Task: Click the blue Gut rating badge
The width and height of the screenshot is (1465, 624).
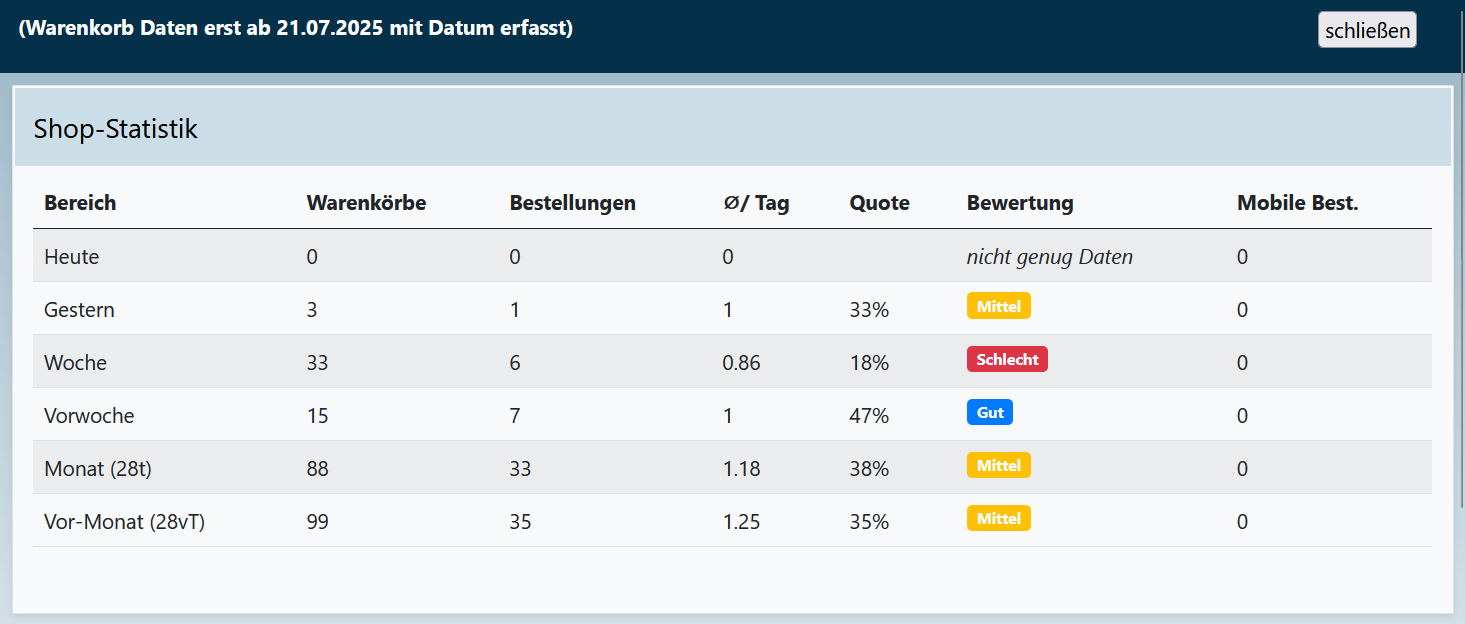Action: [x=989, y=412]
